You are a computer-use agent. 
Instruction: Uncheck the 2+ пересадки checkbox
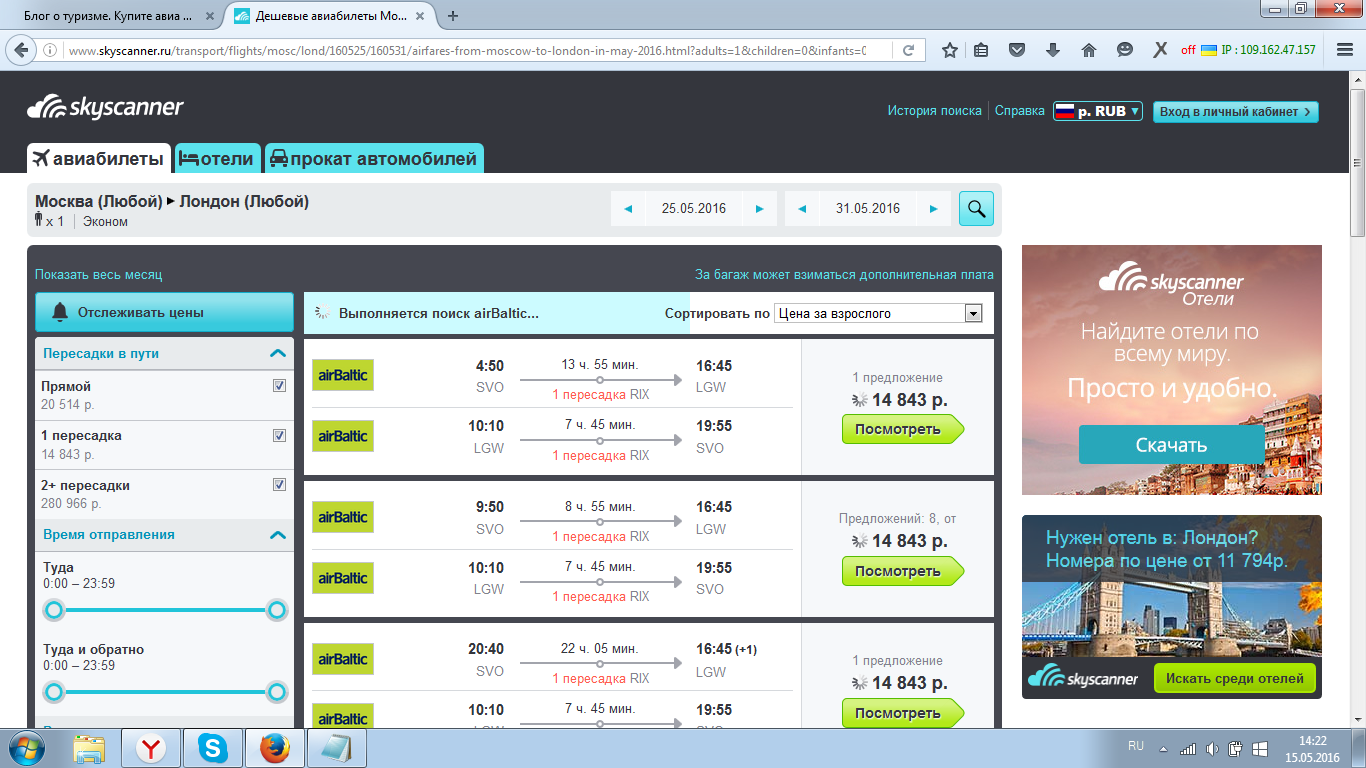pyautogui.click(x=279, y=485)
